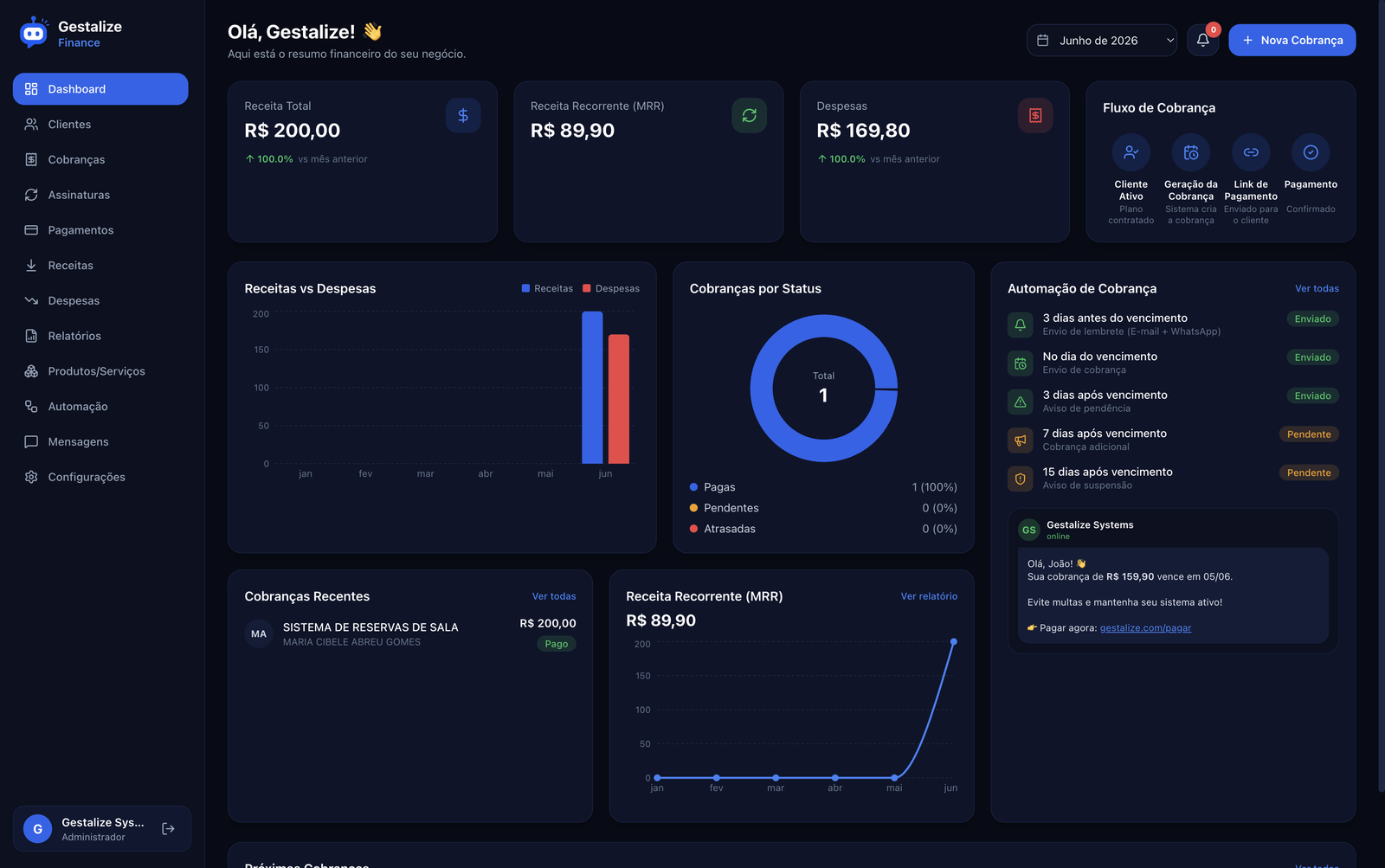Open Pagamentos in the sidebar
The height and width of the screenshot is (868, 1385).
[100, 230]
